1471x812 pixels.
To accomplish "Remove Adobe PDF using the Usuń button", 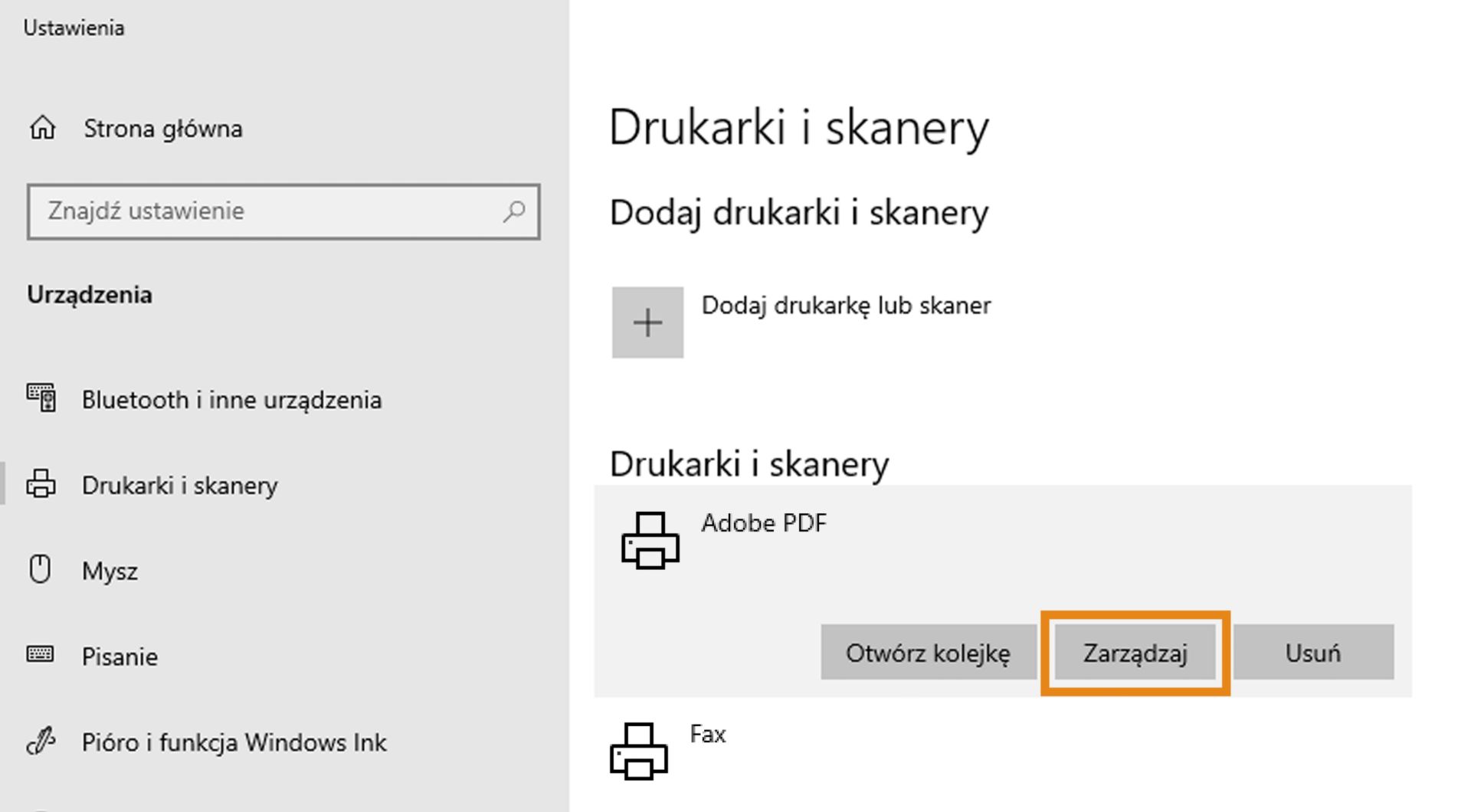I will pos(1312,653).
